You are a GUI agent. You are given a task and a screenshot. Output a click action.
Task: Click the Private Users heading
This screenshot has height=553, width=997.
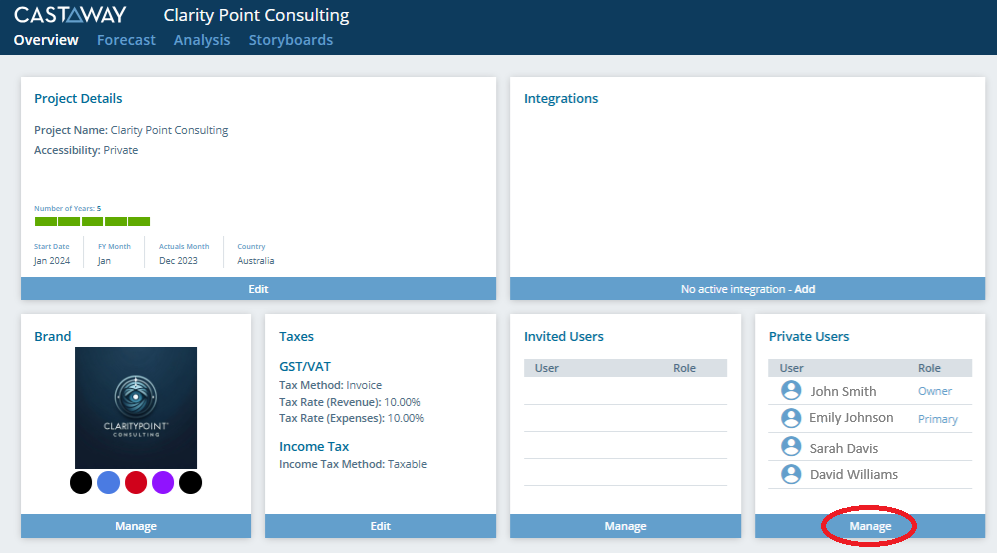click(809, 336)
